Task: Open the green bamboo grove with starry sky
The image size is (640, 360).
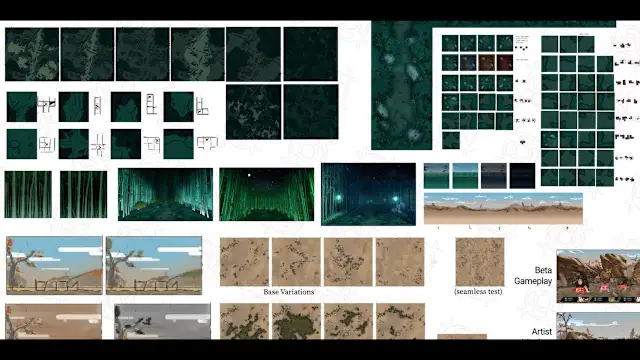Action: click(267, 194)
